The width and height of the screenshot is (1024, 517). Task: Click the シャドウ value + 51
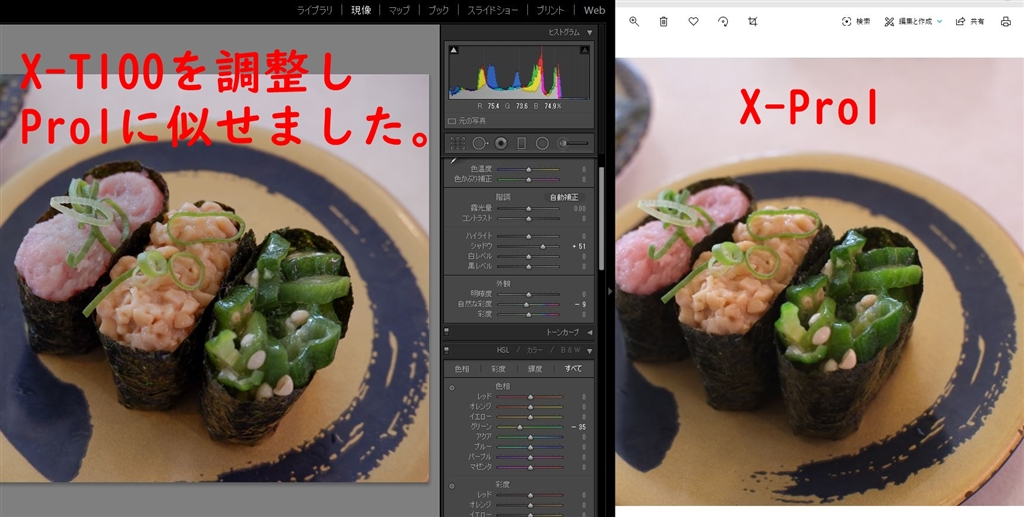point(578,246)
